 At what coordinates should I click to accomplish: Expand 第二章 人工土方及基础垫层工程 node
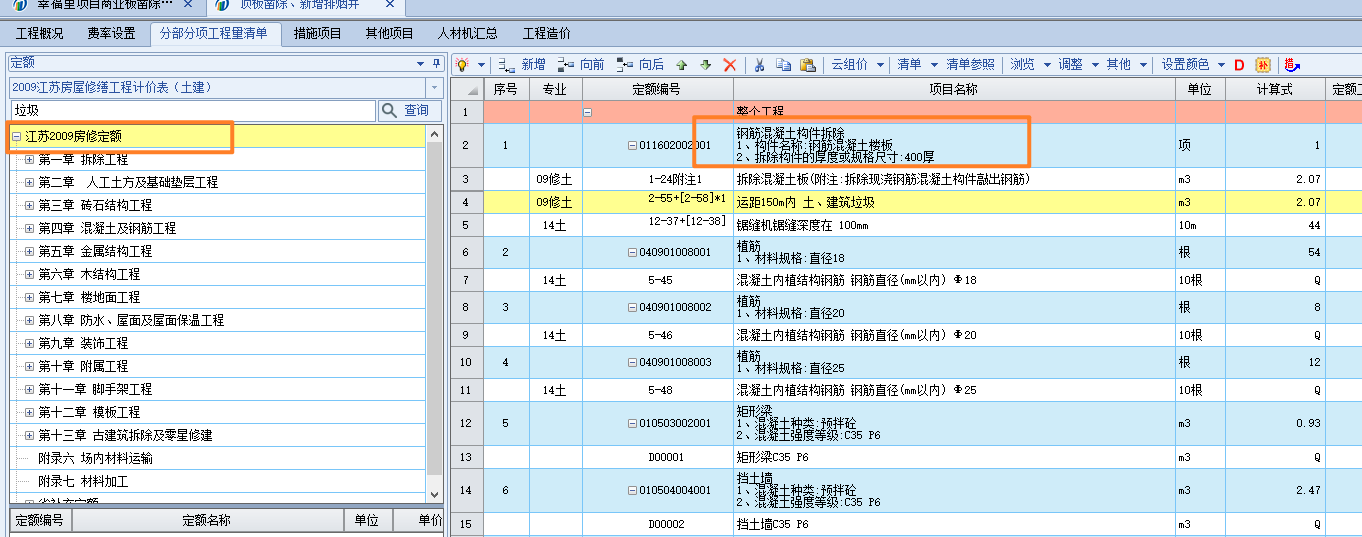tap(29, 182)
